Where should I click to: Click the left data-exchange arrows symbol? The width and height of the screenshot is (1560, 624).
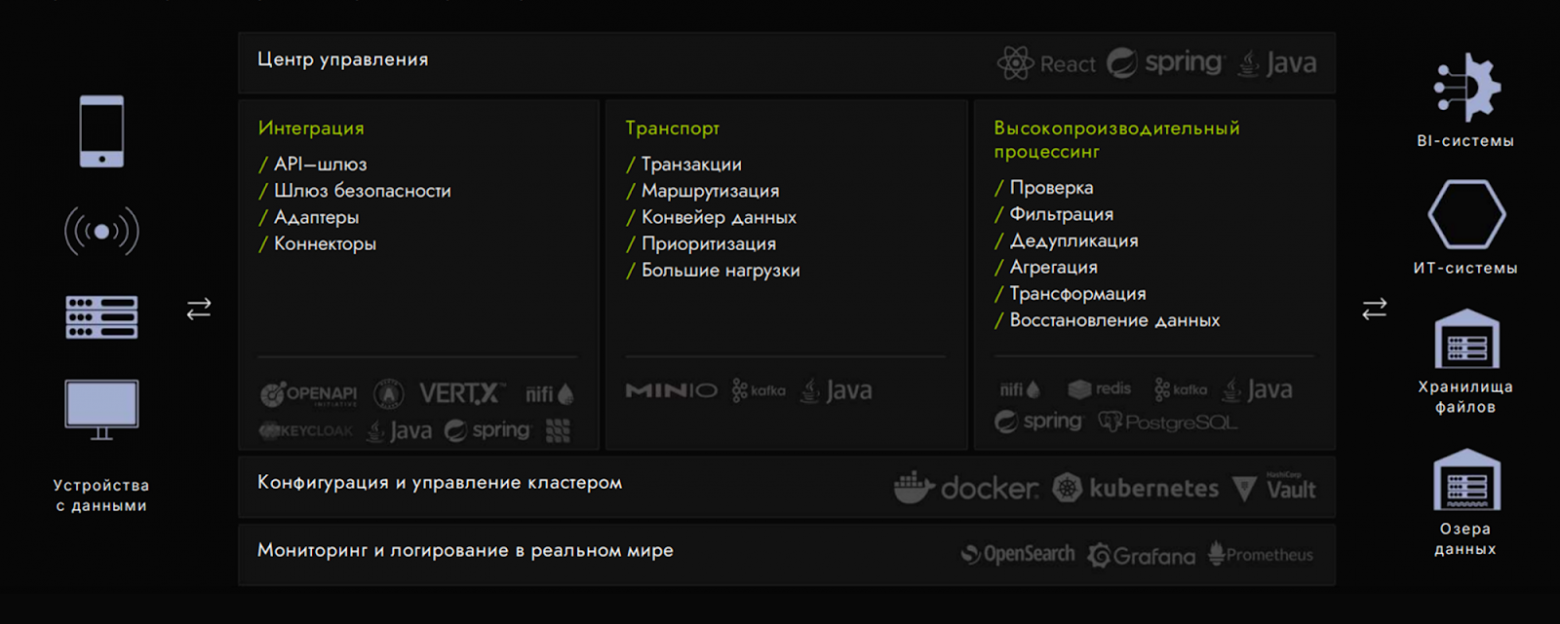click(x=198, y=310)
